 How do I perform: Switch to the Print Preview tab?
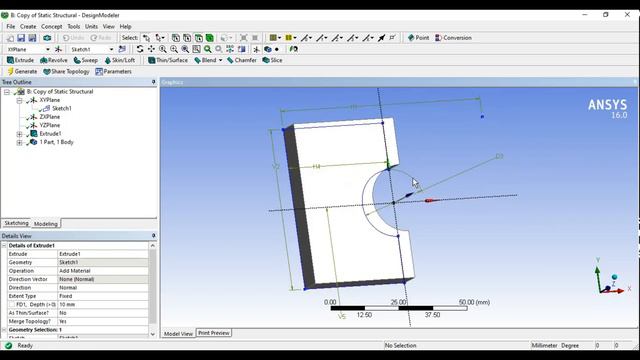(x=213, y=333)
